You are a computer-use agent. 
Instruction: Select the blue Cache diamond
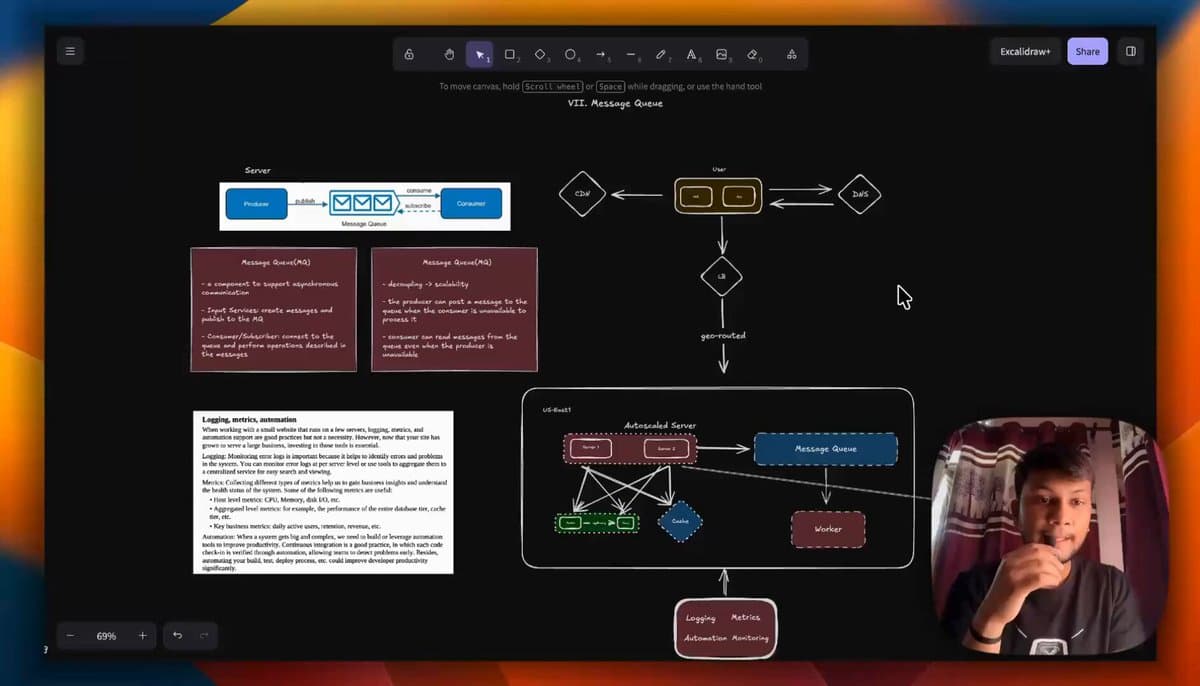[x=680, y=521]
